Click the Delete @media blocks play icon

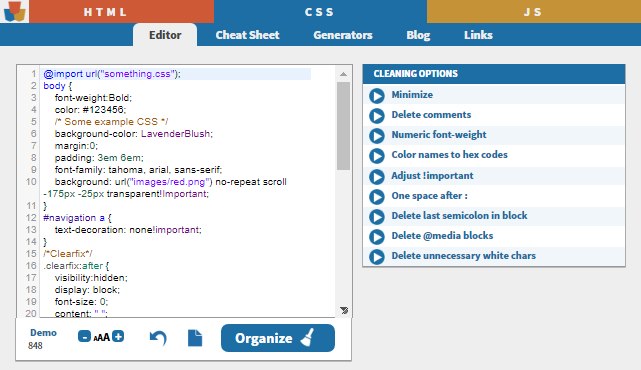click(x=377, y=237)
